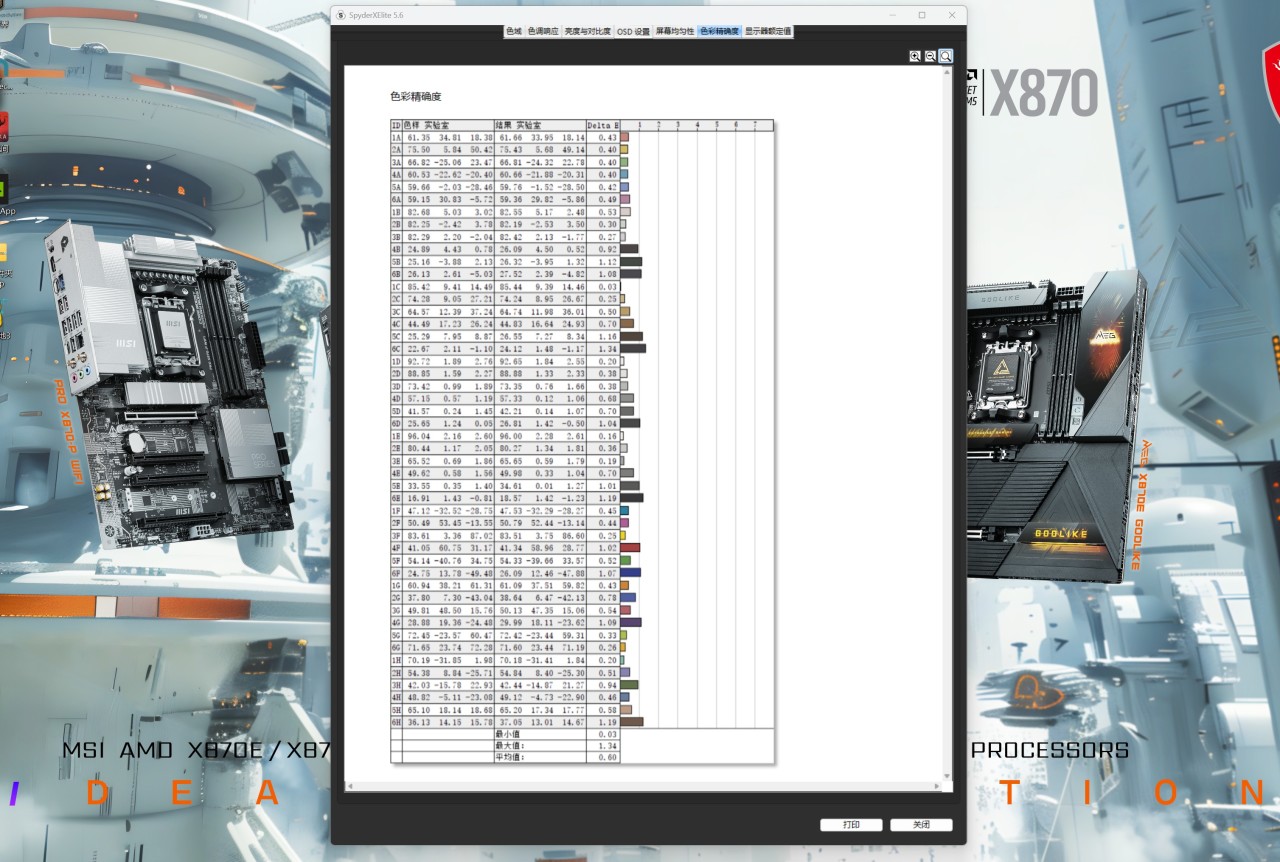Click the minimum value 0.03 in summary row

coord(607,734)
